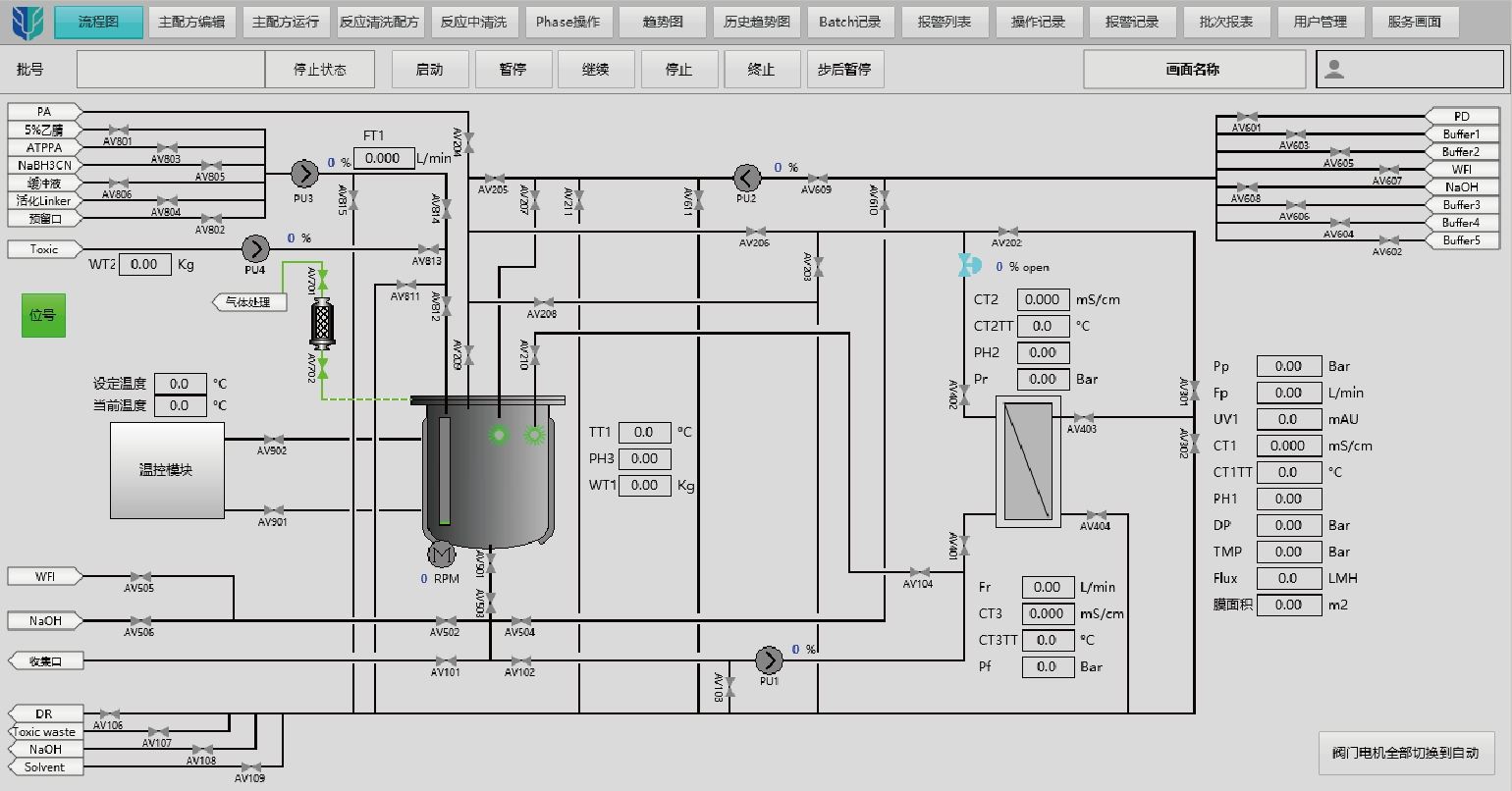Viewport: 1512px width, 791px height.
Task: Click the 阀门电机全部切换到自动 button
Action: 1405,753
